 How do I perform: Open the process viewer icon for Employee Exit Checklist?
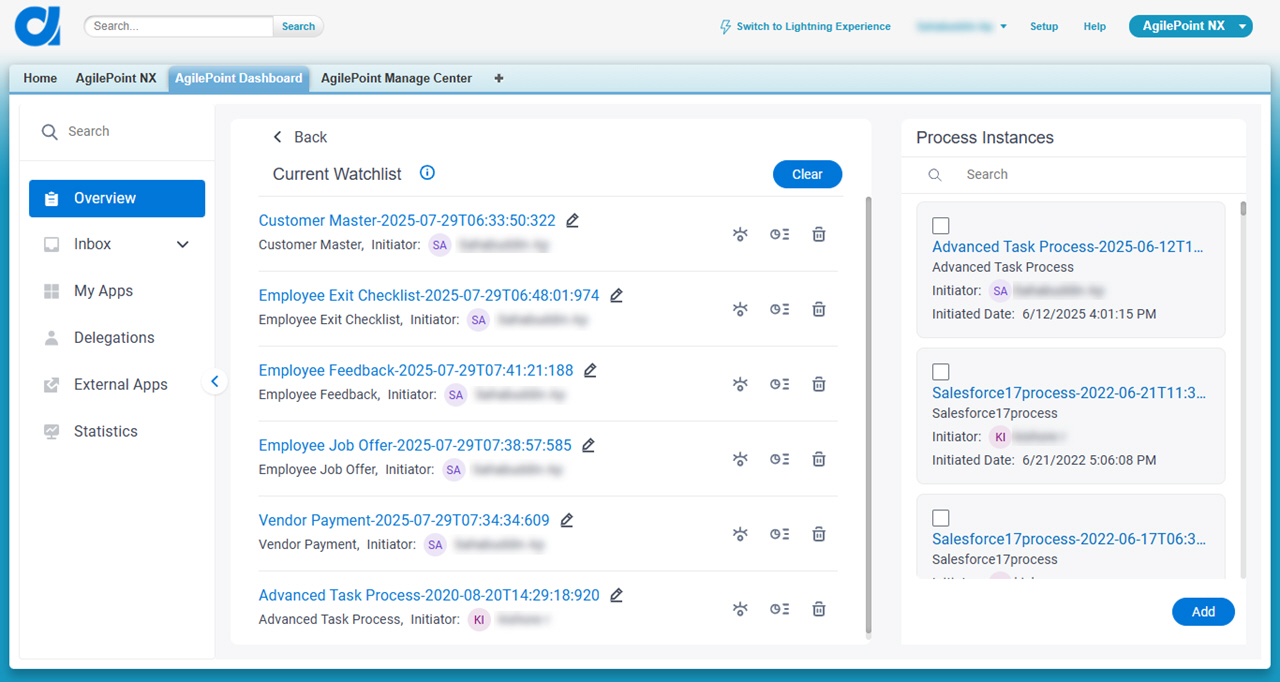740,309
